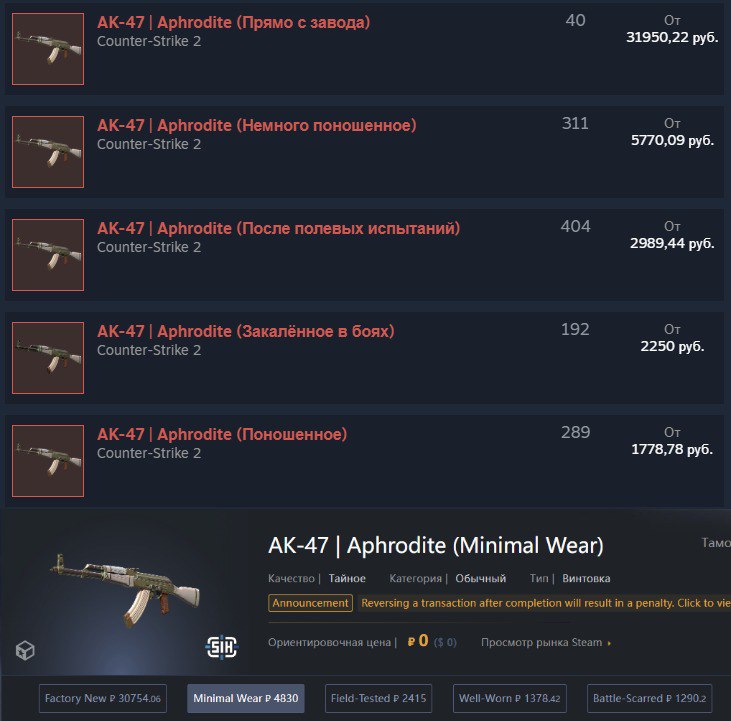Image resolution: width=731 pixels, height=721 pixels.
Task: Click the Немного поношенное AK-47 thumbnail
Action: point(48,152)
